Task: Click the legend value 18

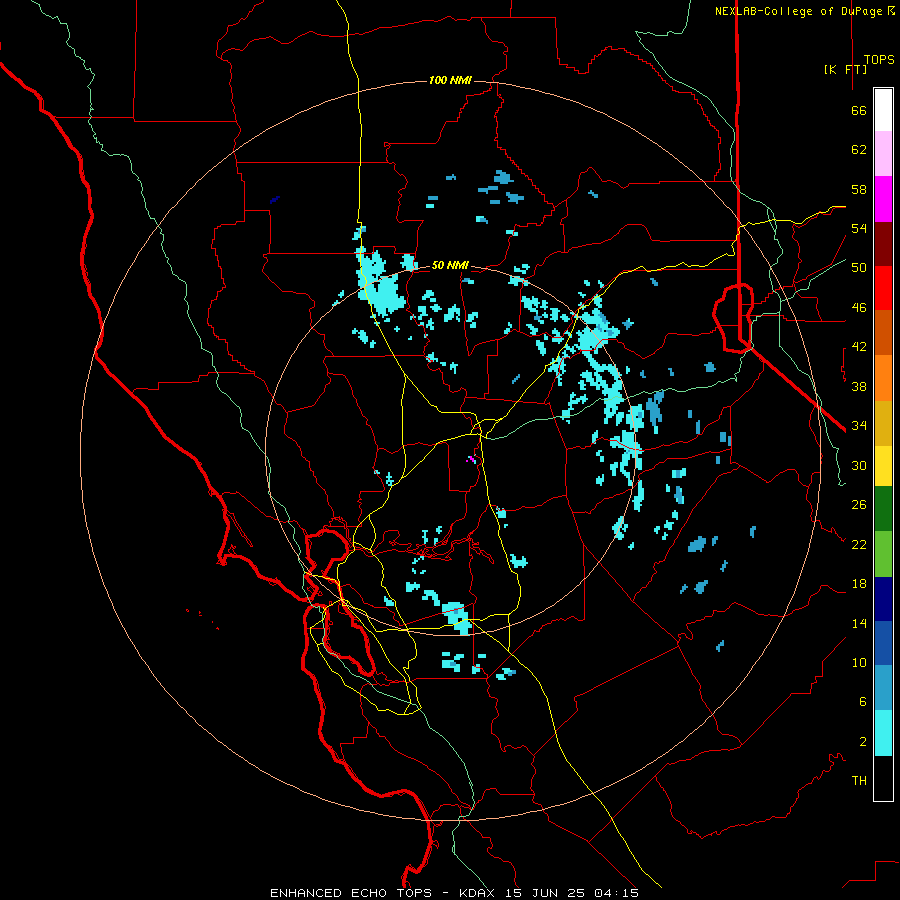Action: click(x=859, y=584)
